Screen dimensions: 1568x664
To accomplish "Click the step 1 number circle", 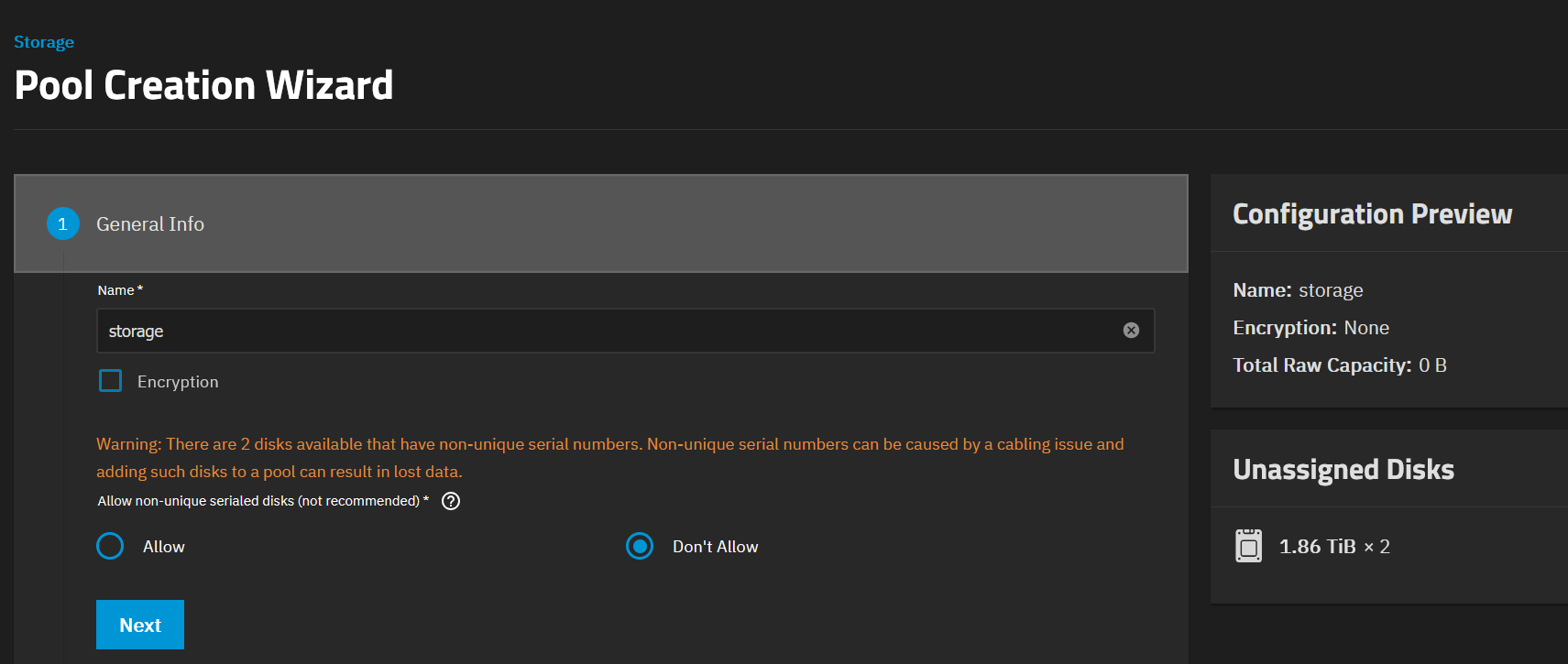I will pos(63,223).
